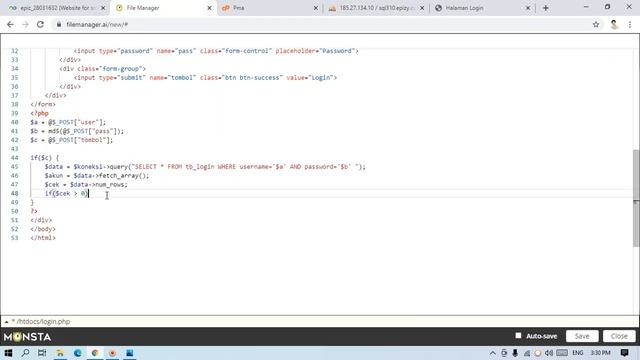Open the Chrome profile avatar

click(614, 24)
